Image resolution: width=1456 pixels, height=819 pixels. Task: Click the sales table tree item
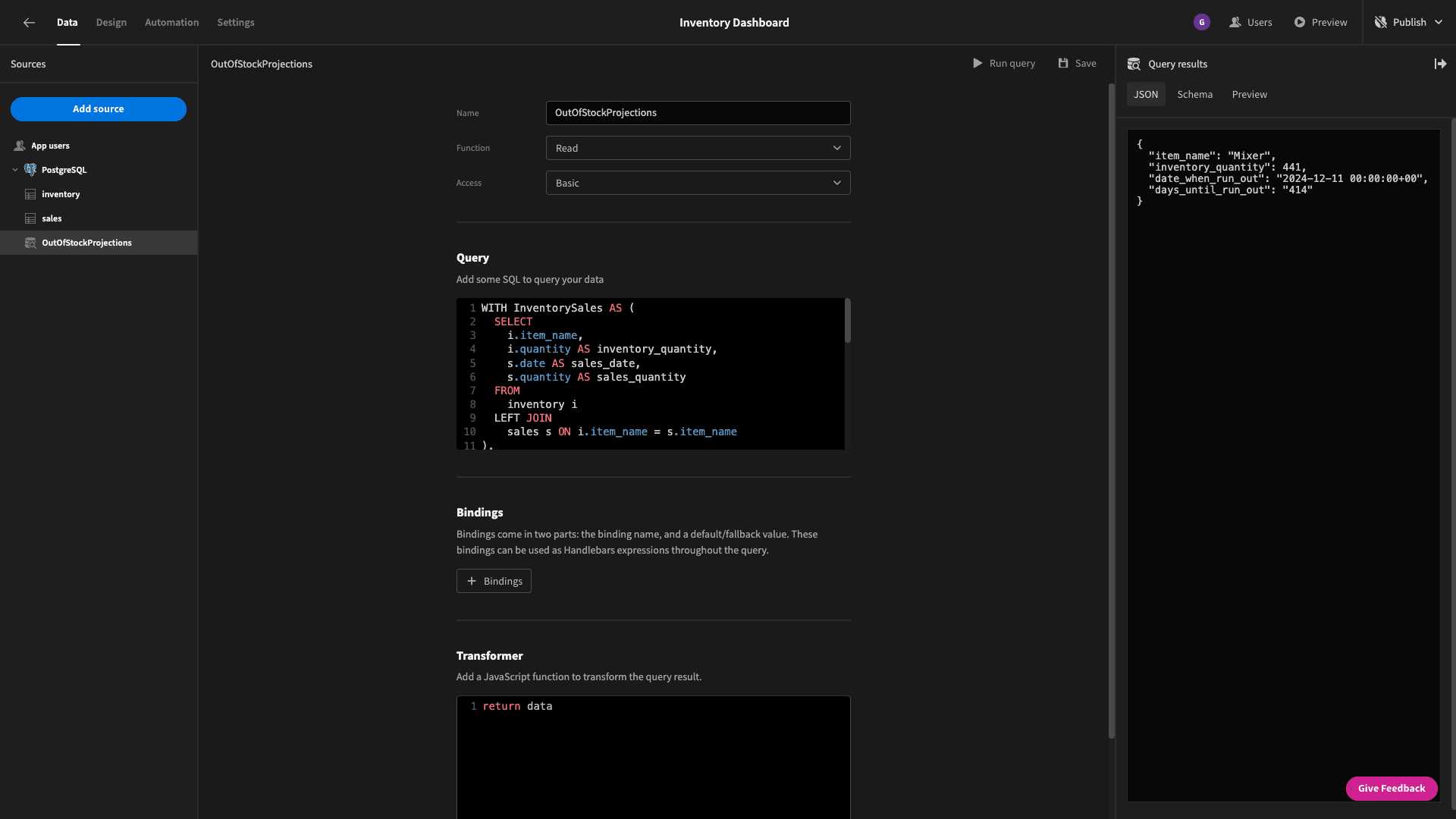[51, 218]
